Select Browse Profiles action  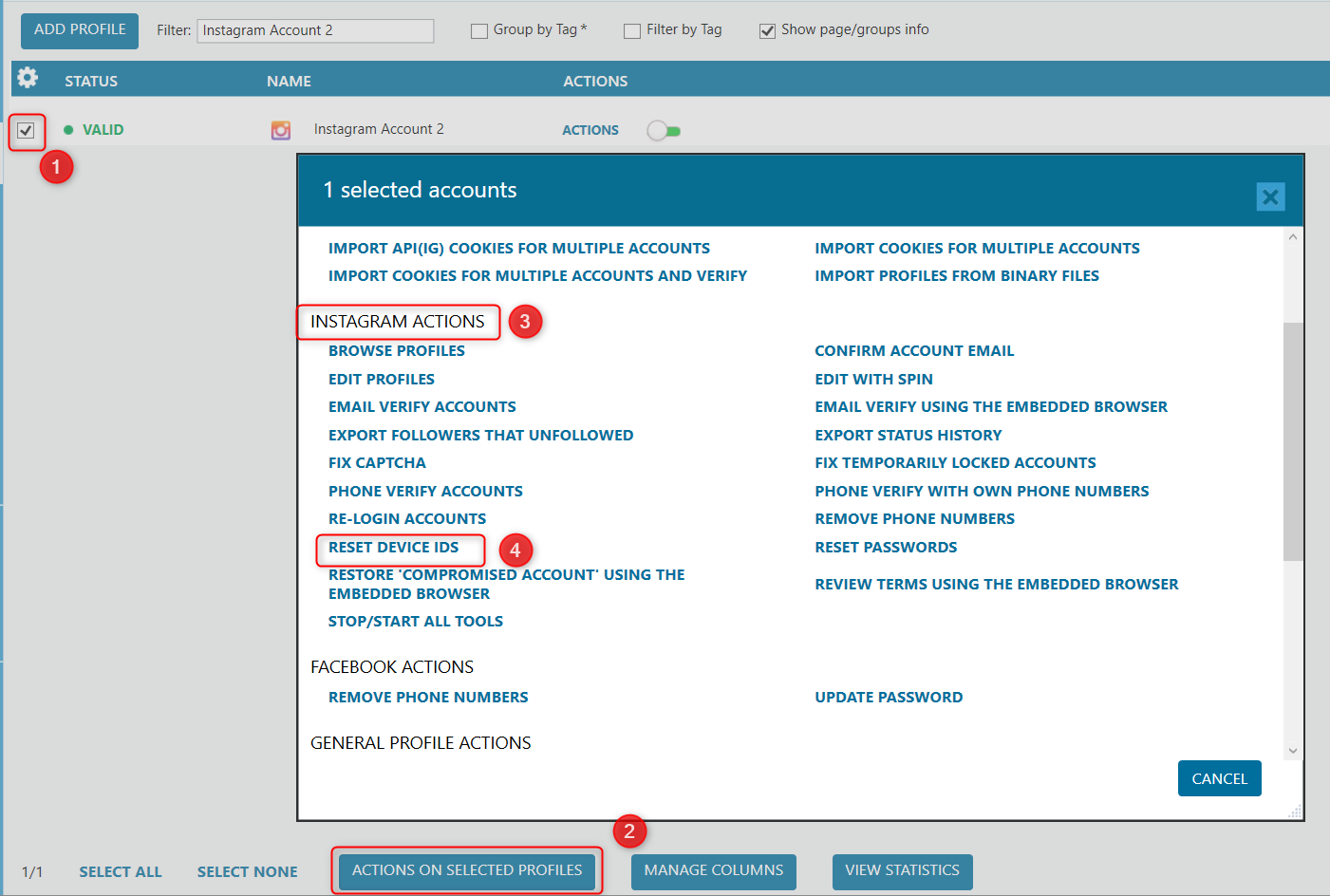point(397,351)
